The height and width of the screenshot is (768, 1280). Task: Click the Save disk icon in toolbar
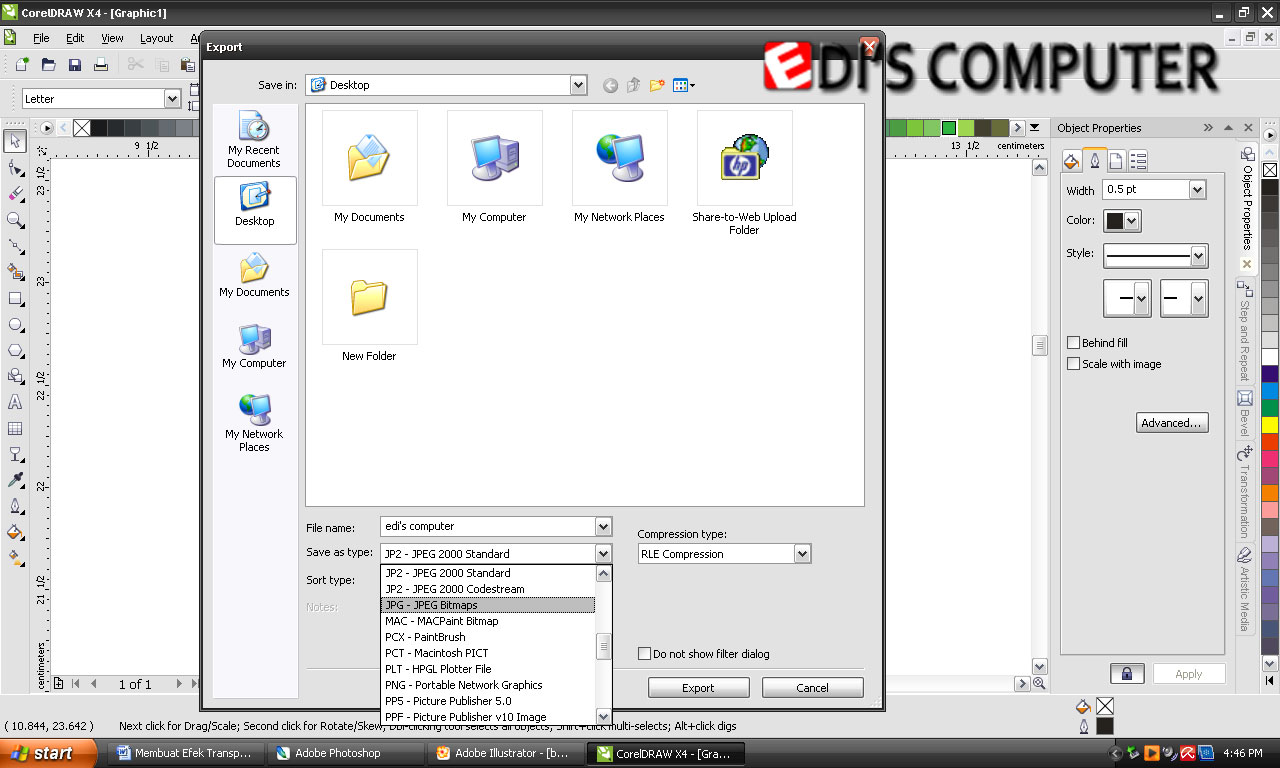(x=74, y=65)
